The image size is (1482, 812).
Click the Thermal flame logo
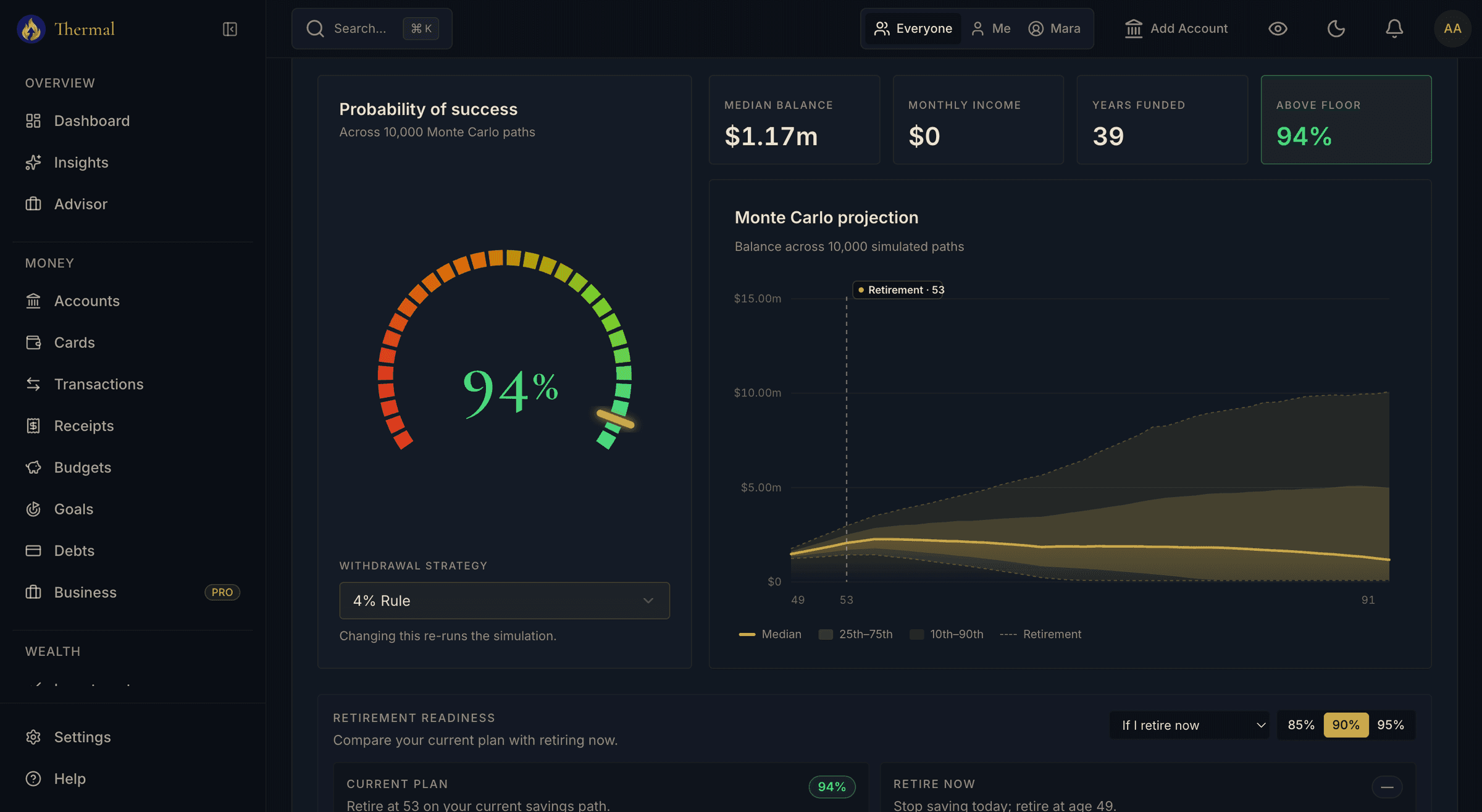[31, 29]
